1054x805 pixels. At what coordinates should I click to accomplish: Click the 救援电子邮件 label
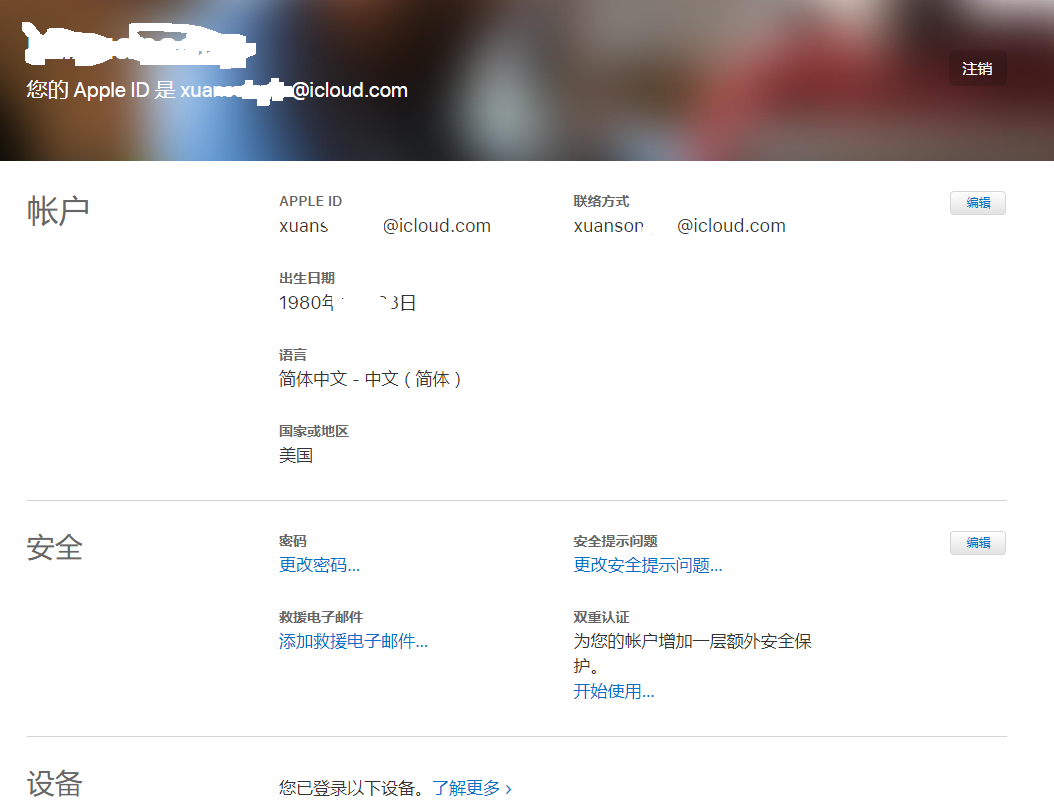tap(321, 618)
